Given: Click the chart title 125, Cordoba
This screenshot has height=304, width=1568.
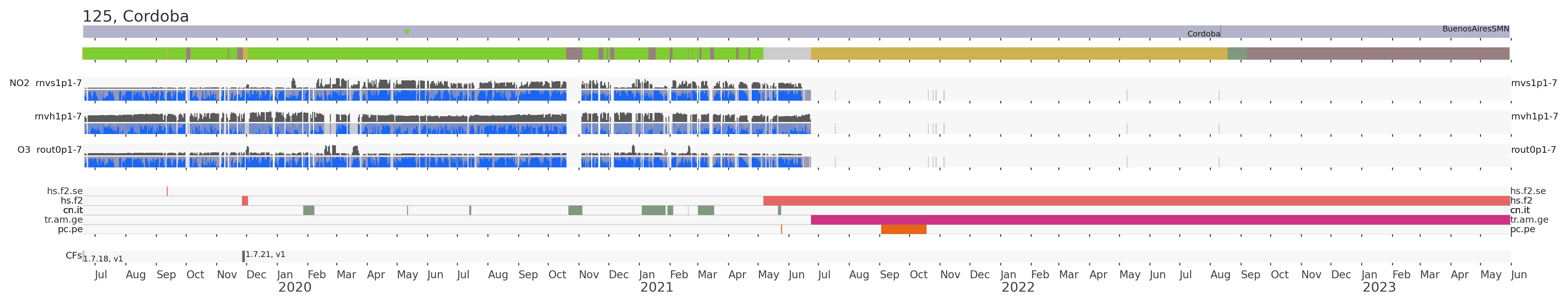Looking at the screenshot, I should pos(136,17).
